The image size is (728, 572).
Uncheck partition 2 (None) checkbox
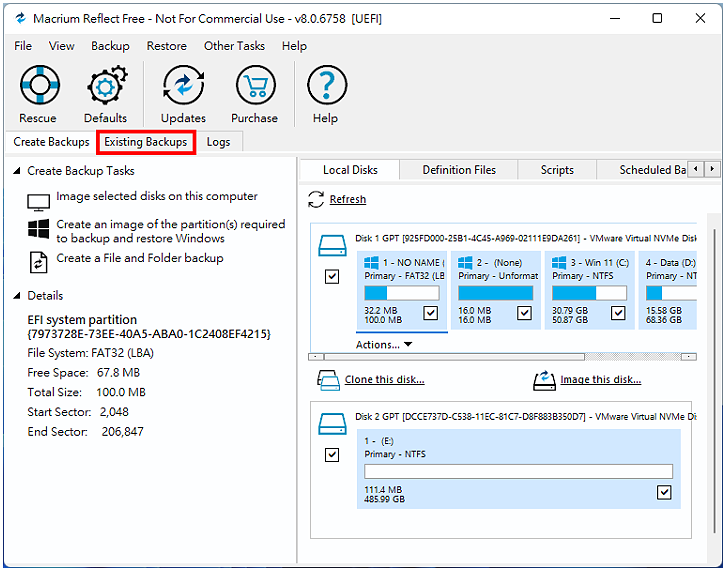click(525, 313)
